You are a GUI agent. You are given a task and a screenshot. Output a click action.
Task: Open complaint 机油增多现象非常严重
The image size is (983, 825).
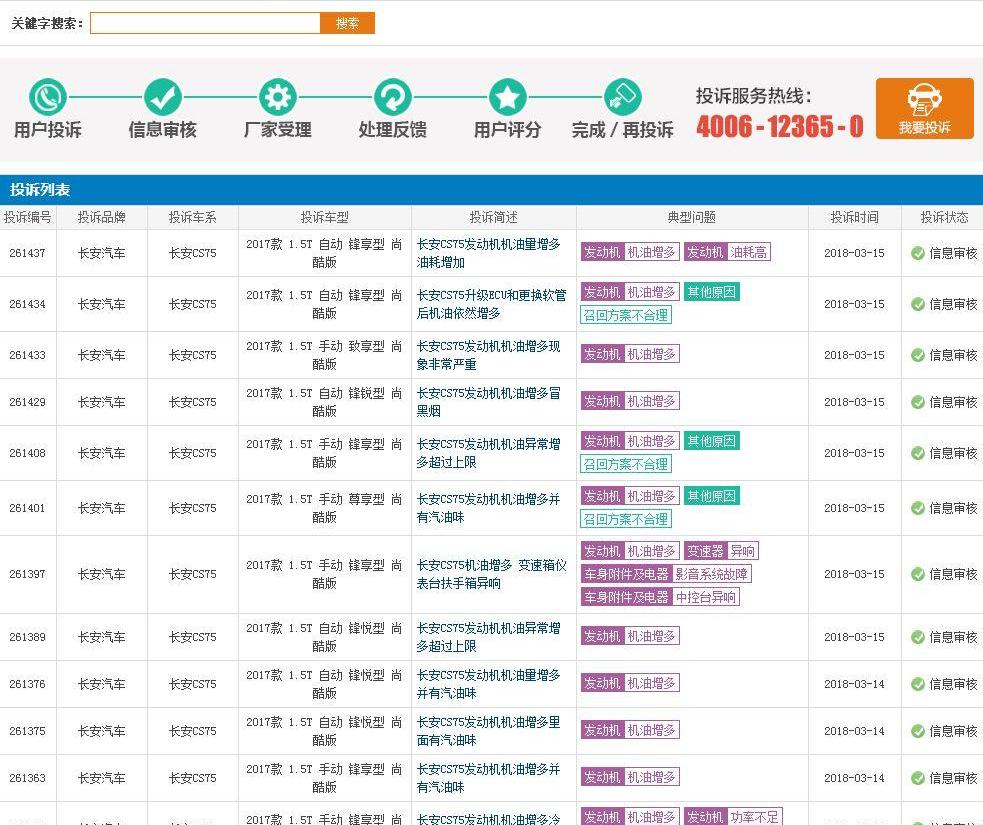pos(488,355)
